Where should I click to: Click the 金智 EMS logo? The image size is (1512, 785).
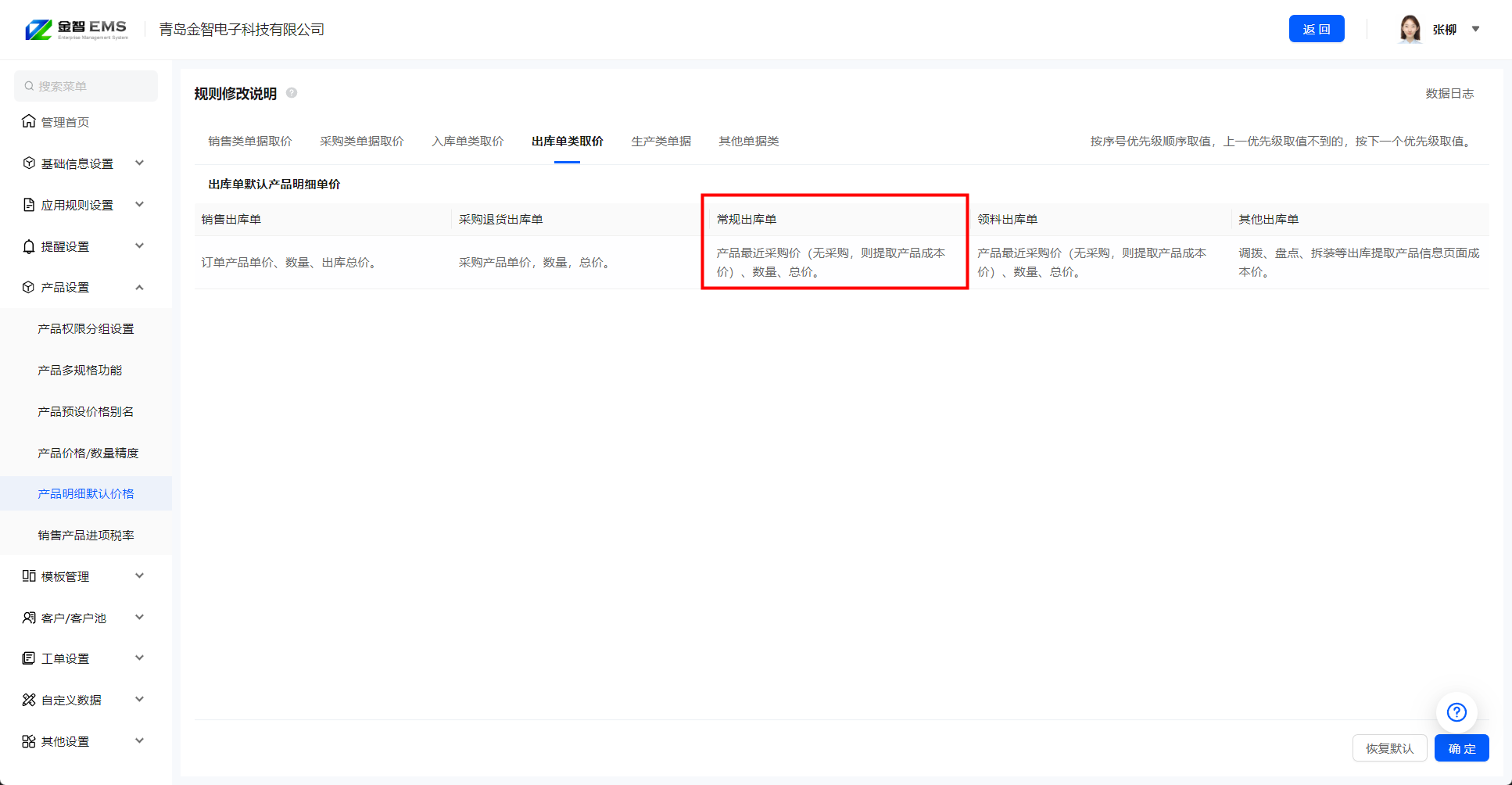pyautogui.click(x=77, y=30)
